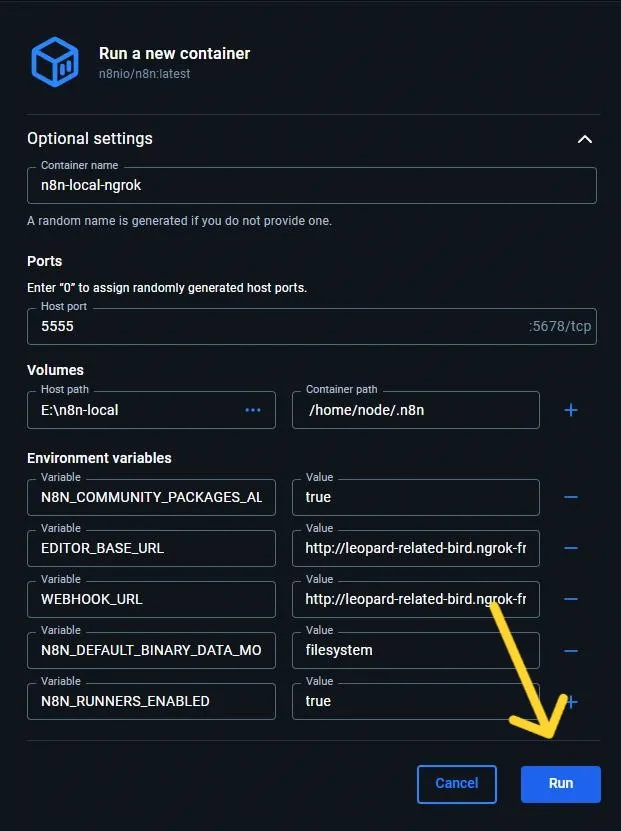
Task: Click the N8N_RUNNERS_ENABLED variable name field
Action: (150, 701)
